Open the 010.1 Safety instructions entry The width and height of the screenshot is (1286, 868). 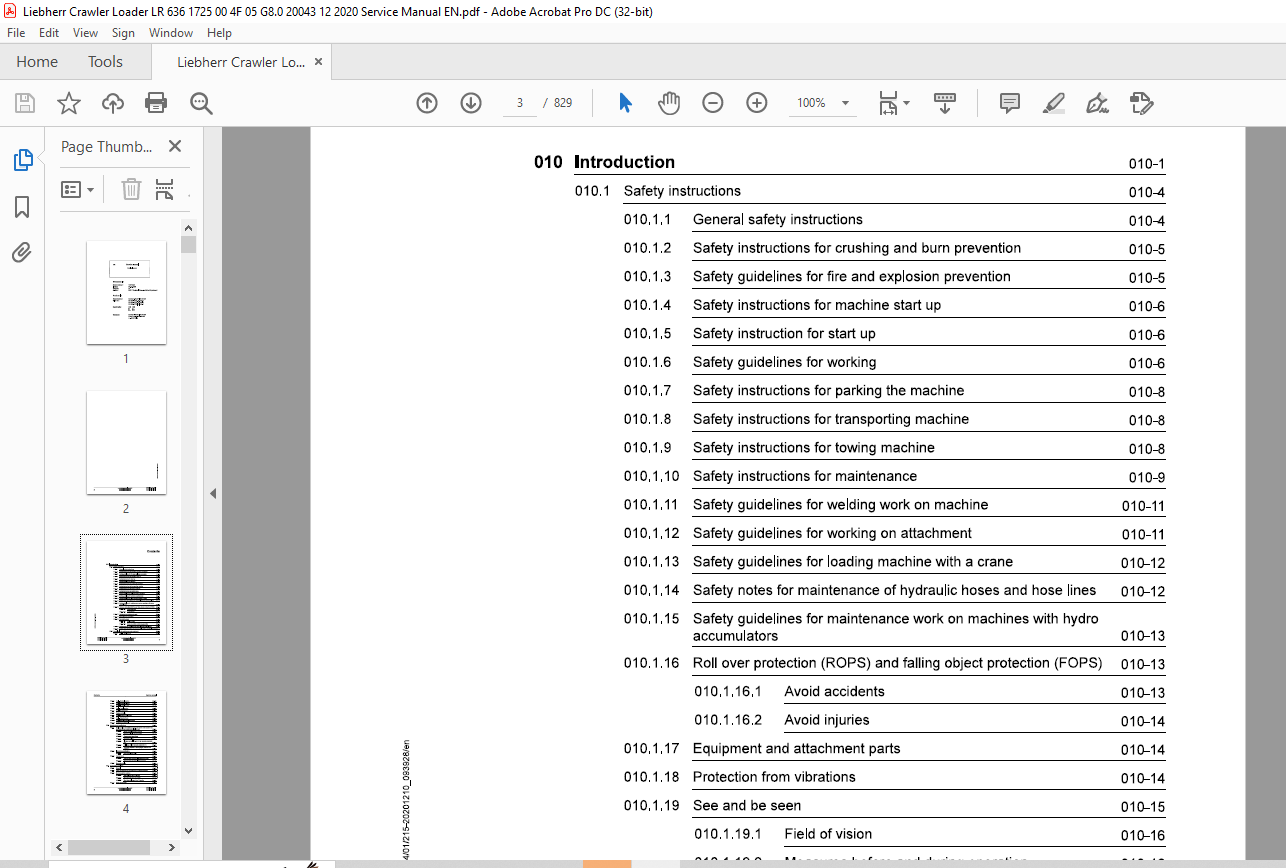657,191
